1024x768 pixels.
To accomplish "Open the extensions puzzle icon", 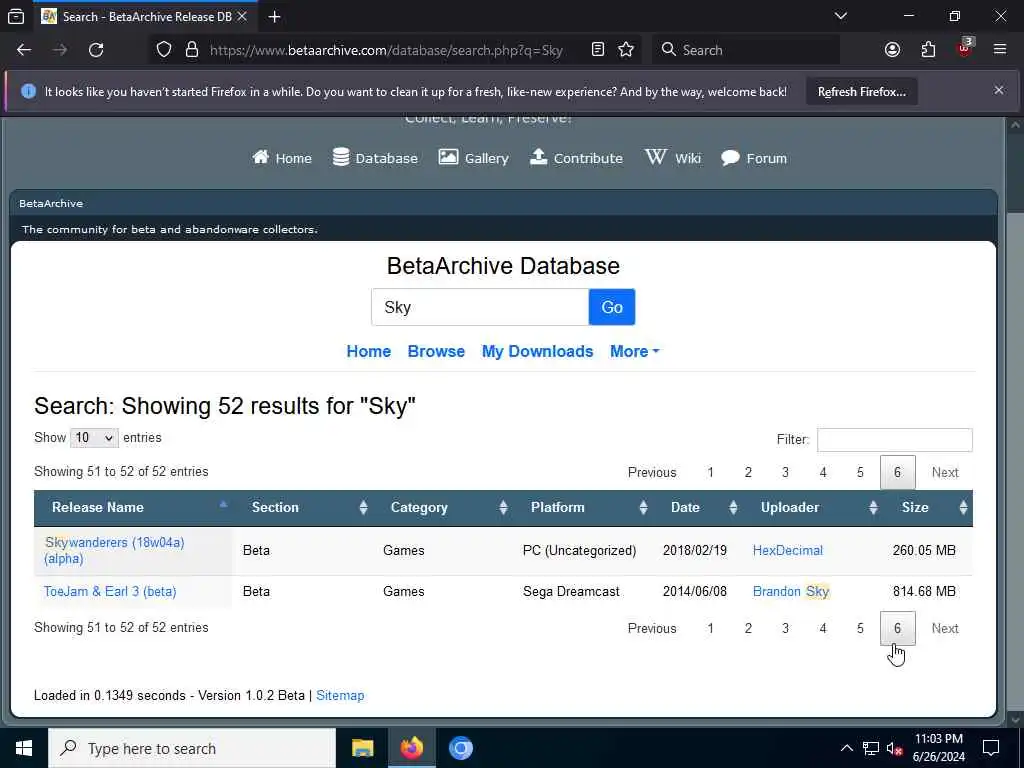I will tap(928, 50).
